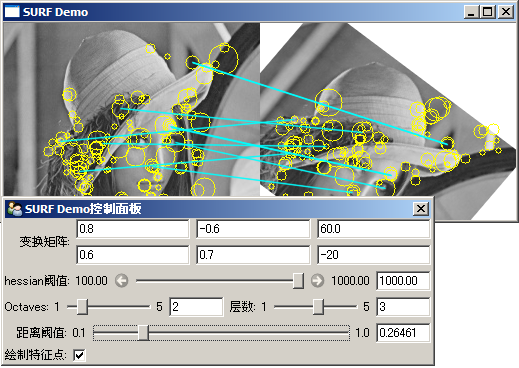Click the matrix field containing -0.6
This screenshot has height=368, width=519.
[253, 229]
